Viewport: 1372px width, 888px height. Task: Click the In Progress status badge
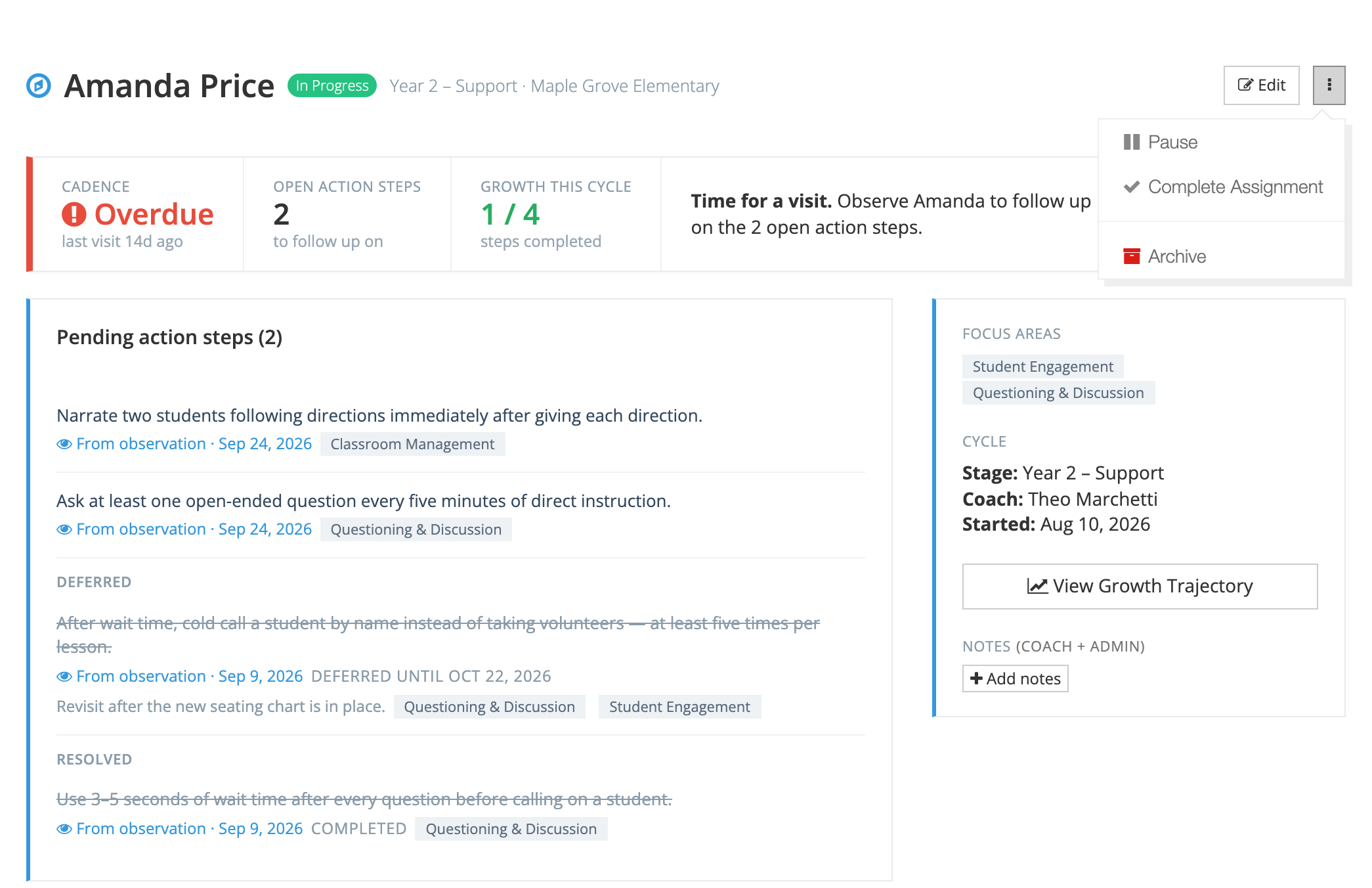[x=332, y=85]
